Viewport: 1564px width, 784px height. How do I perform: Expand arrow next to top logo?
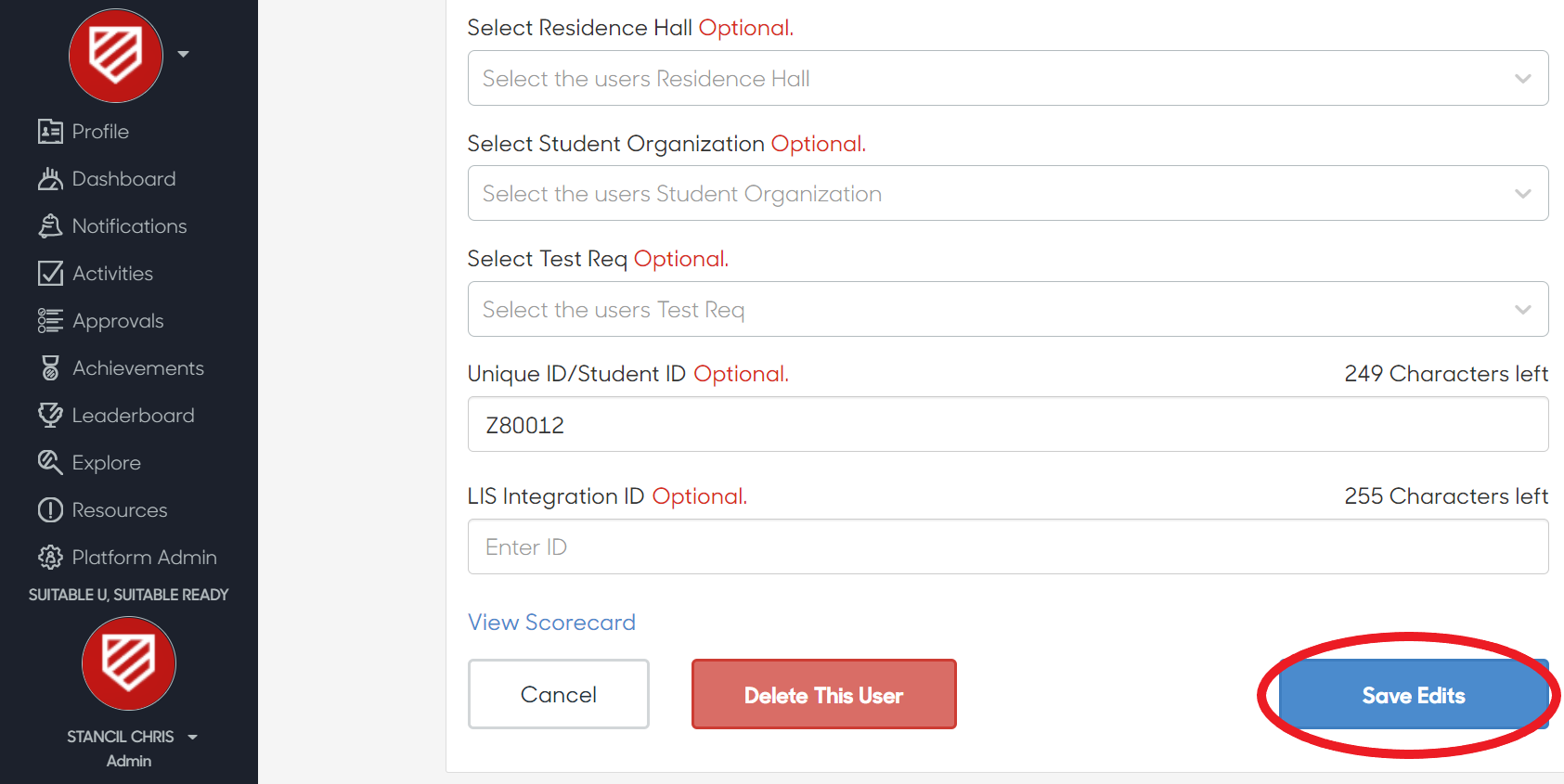[184, 54]
